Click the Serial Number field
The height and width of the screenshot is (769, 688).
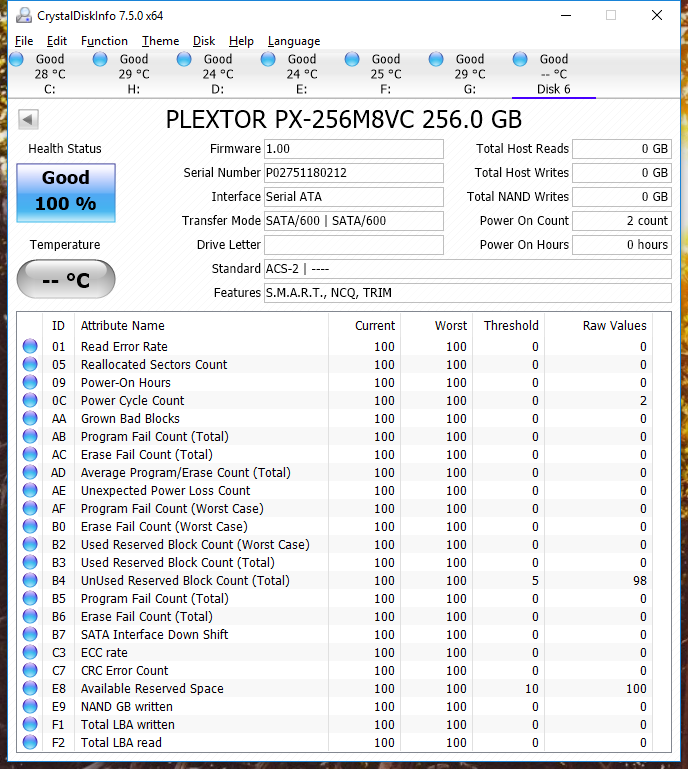click(x=353, y=173)
